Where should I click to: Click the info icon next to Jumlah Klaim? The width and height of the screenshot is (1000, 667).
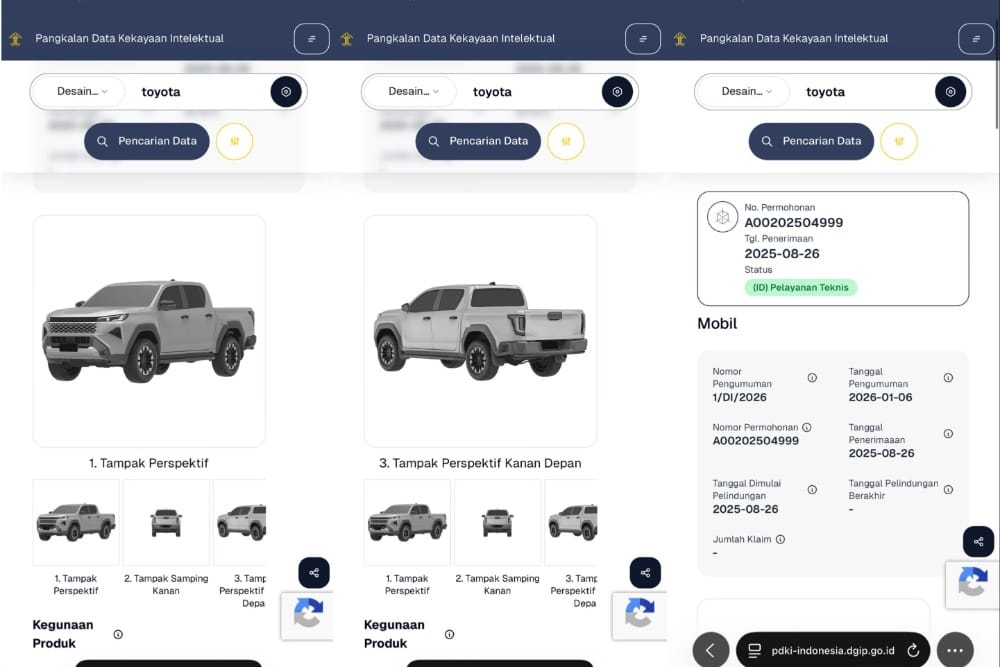[780, 539]
